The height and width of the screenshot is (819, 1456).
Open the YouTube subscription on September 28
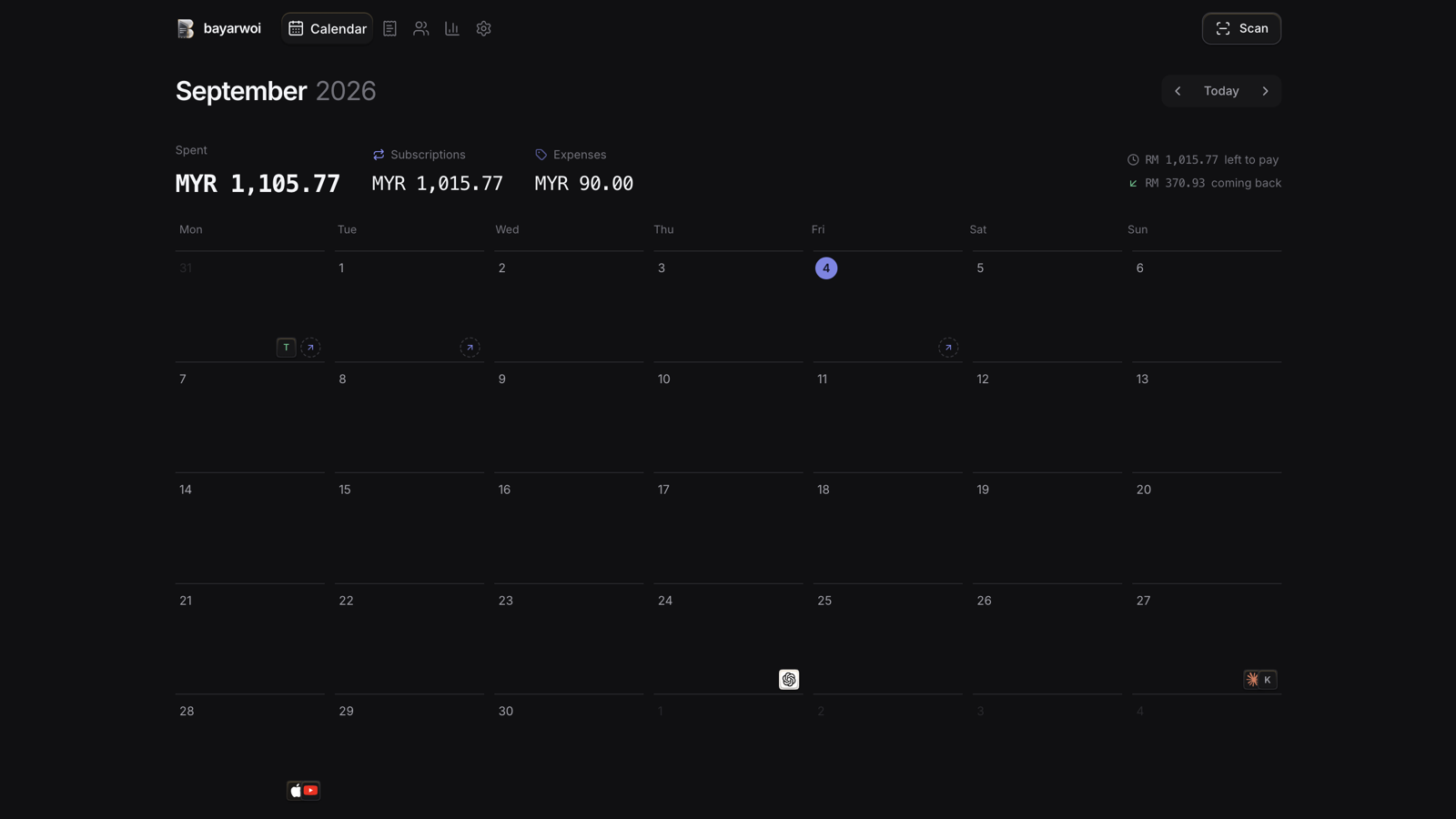click(311, 790)
